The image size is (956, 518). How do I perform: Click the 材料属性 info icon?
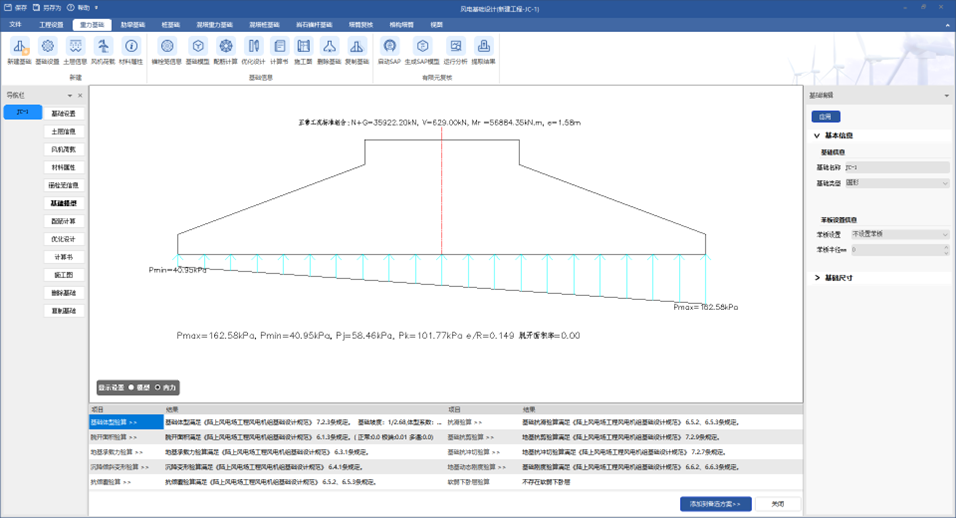coord(131,50)
